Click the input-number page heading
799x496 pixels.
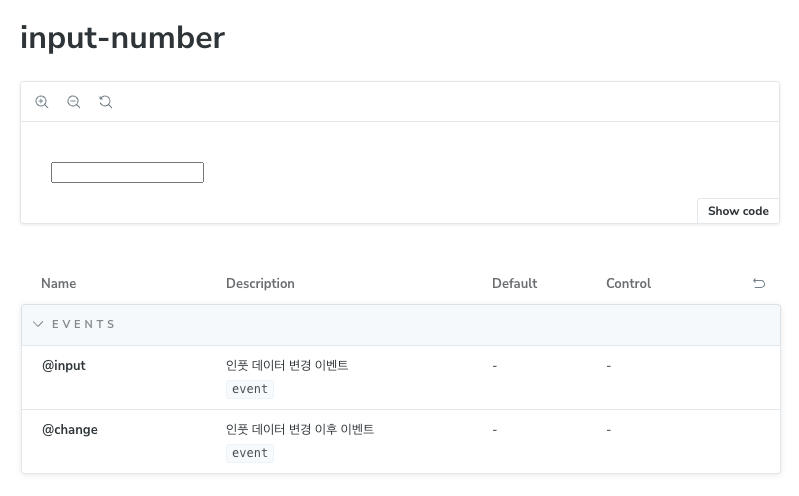click(x=122, y=38)
